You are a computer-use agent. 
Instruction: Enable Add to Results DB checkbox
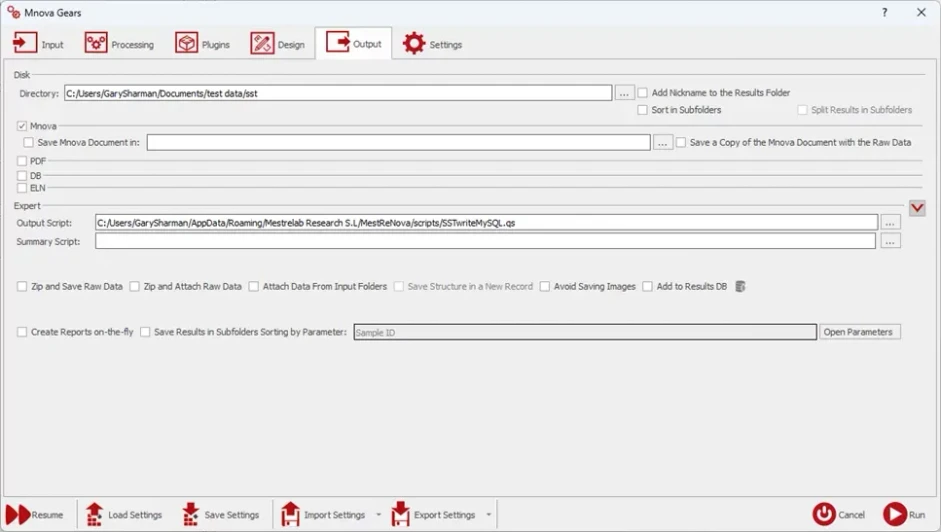pyautogui.click(x=647, y=286)
